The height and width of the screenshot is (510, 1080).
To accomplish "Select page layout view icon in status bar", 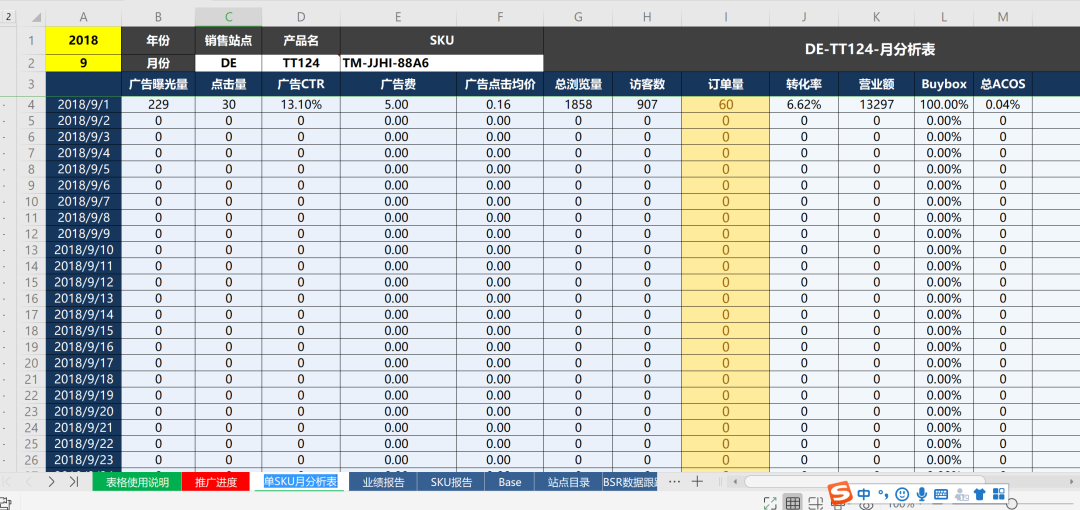I will click(816, 503).
